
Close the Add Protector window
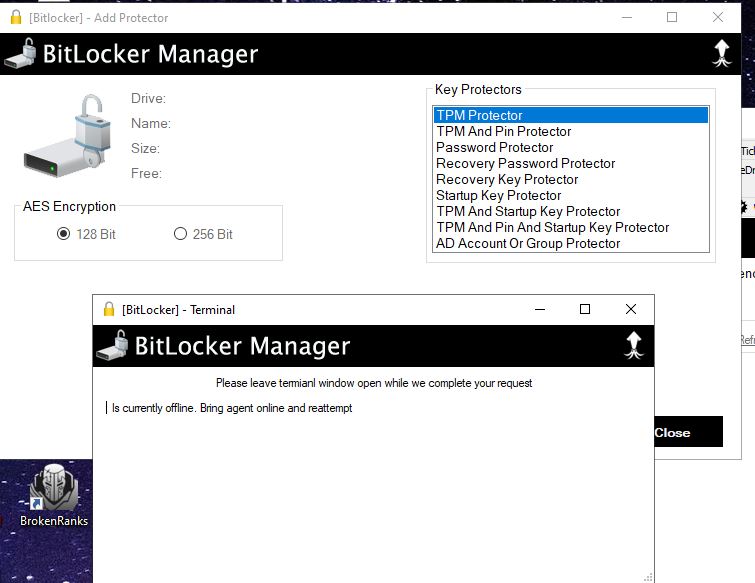click(717, 17)
